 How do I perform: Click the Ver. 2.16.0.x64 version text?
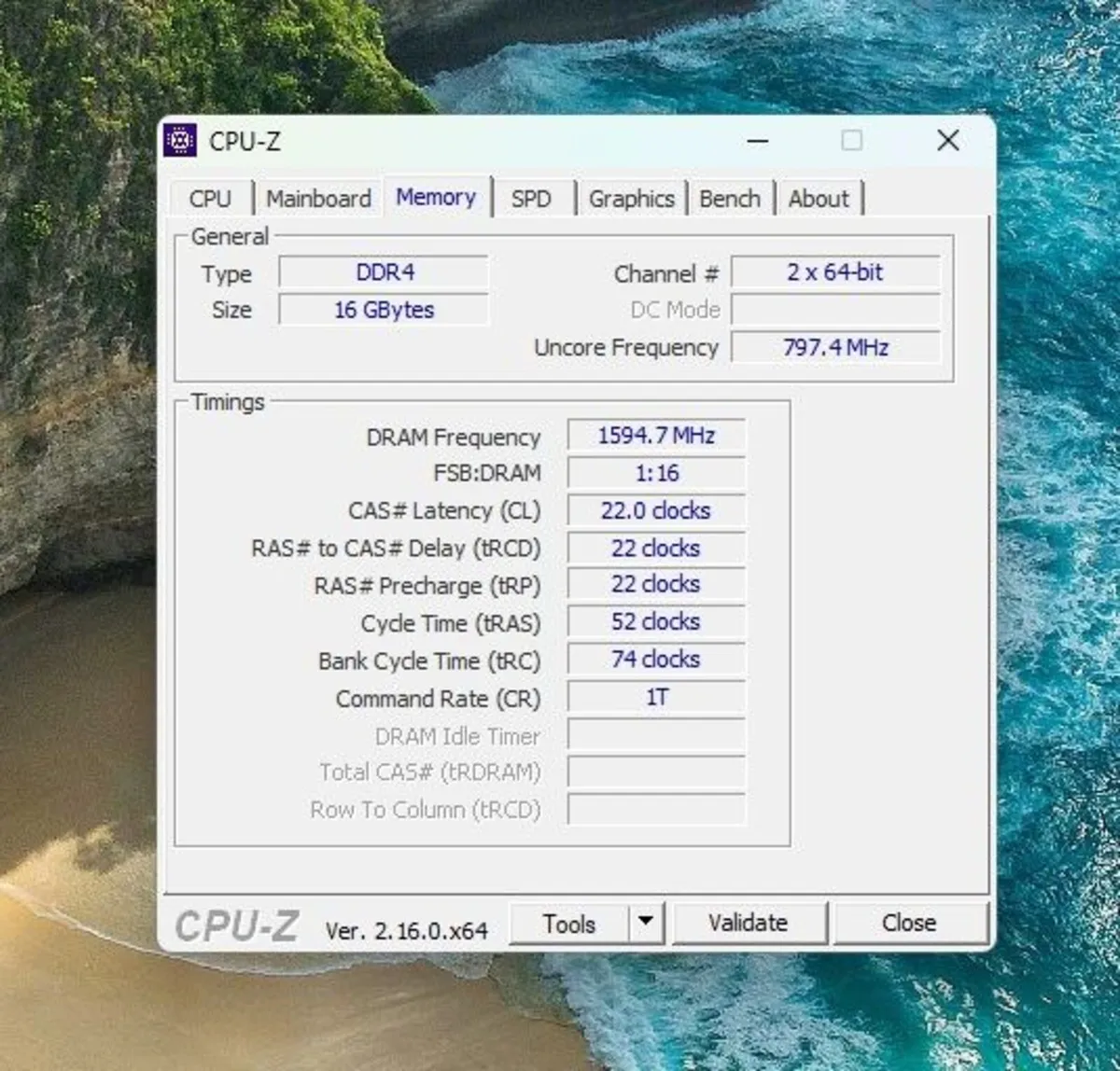(x=407, y=930)
